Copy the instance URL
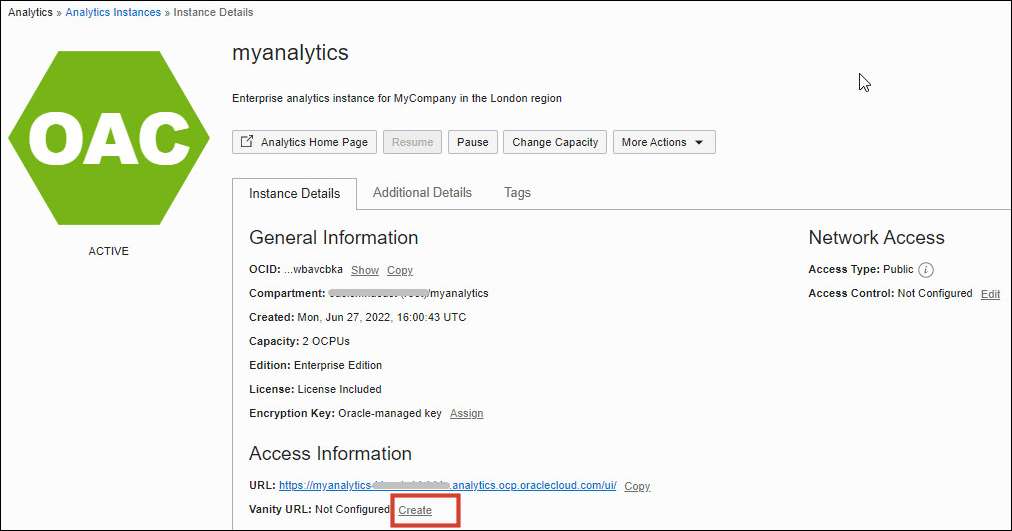The image size is (1012, 531). (x=637, y=486)
